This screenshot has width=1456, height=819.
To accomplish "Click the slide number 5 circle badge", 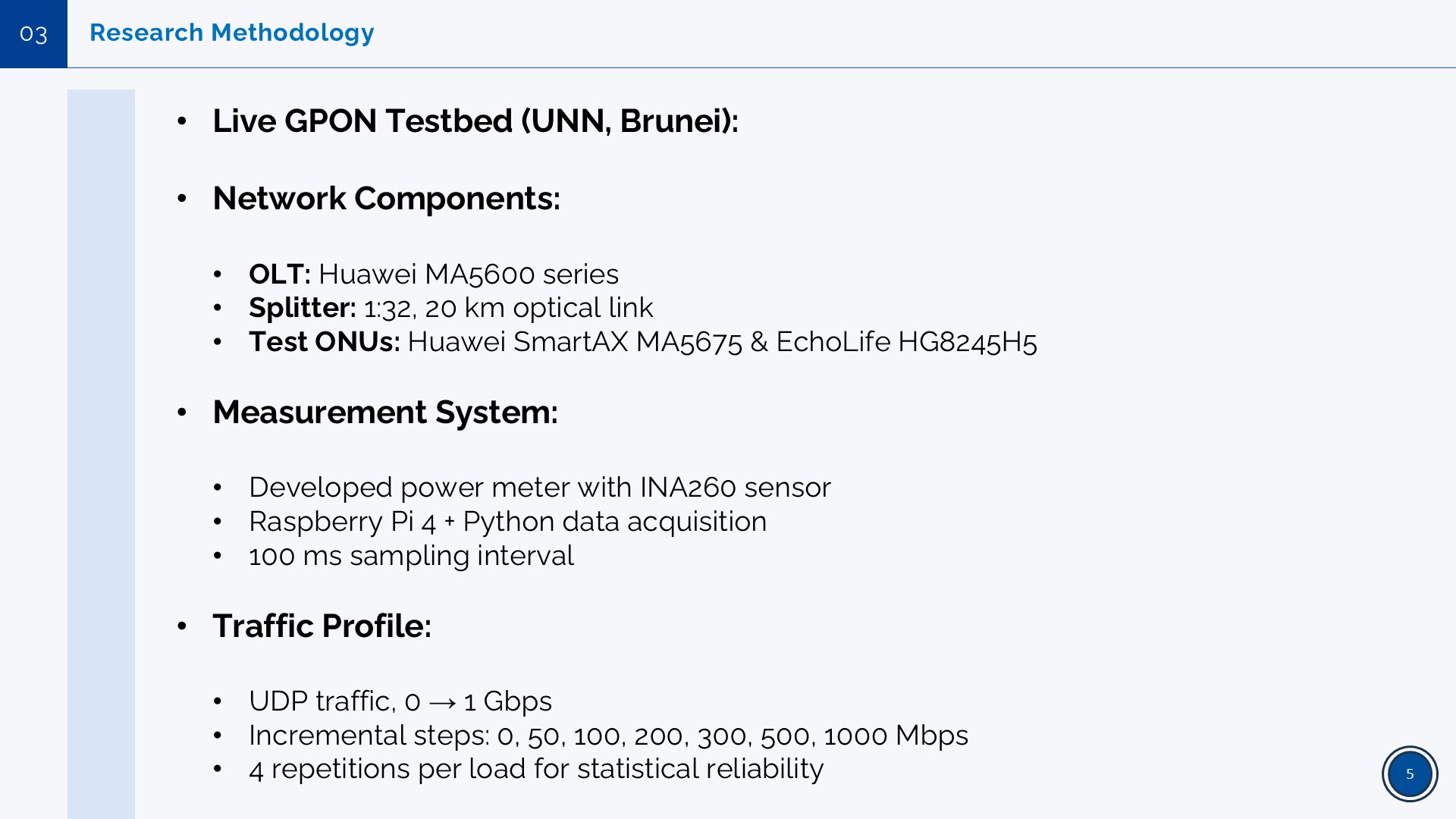I will point(1410,773).
